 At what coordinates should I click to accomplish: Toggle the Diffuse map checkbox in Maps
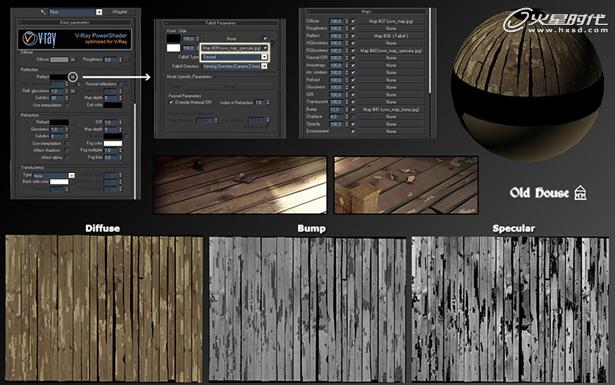coord(353,21)
